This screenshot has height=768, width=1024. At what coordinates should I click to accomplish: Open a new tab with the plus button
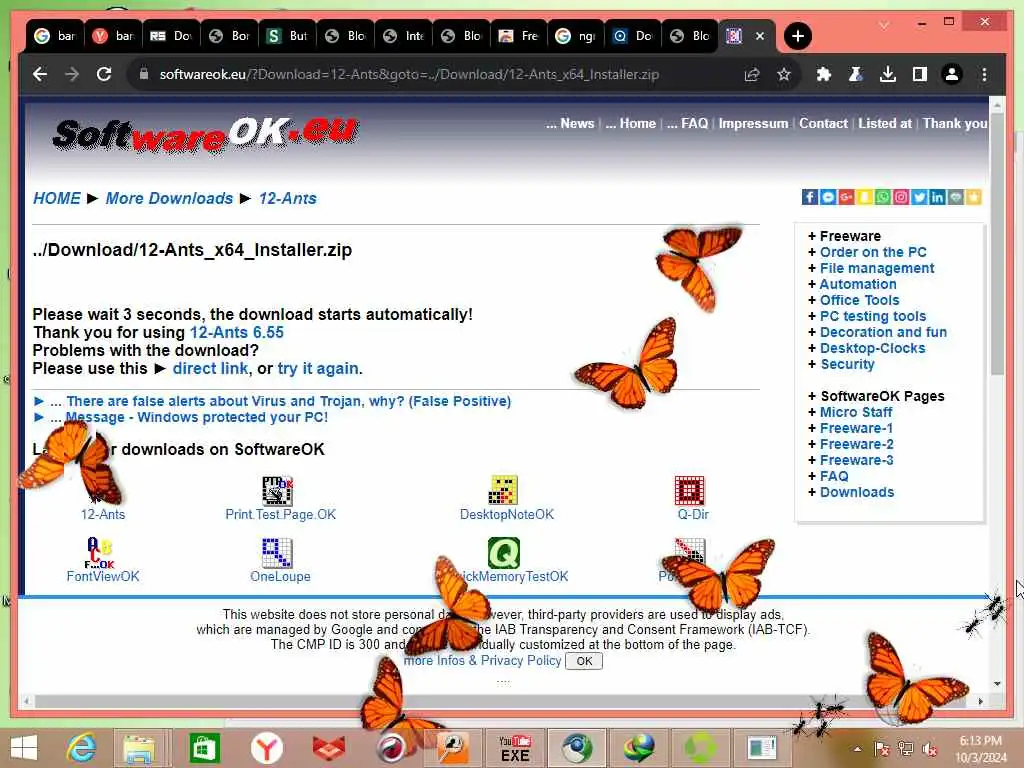coord(797,36)
